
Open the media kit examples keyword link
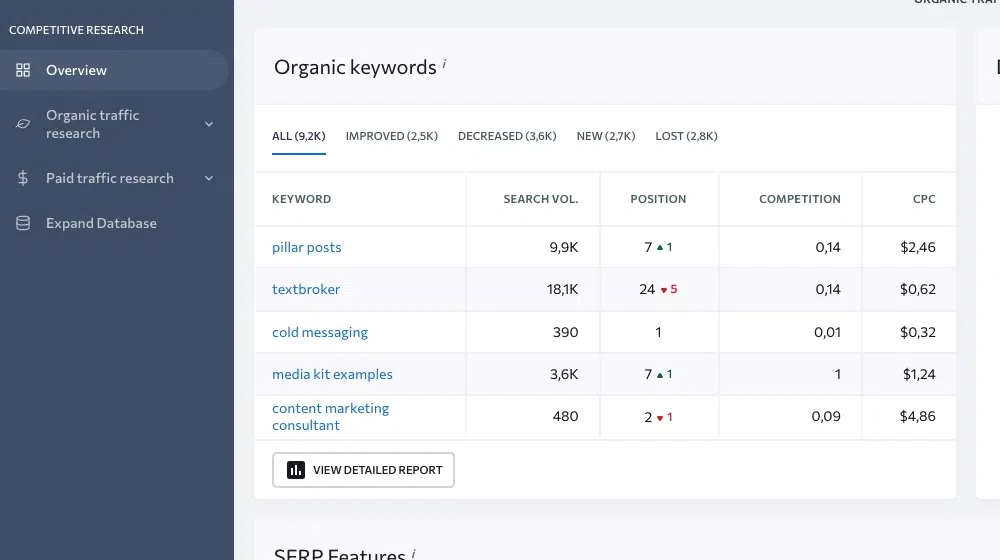point(332,374)
